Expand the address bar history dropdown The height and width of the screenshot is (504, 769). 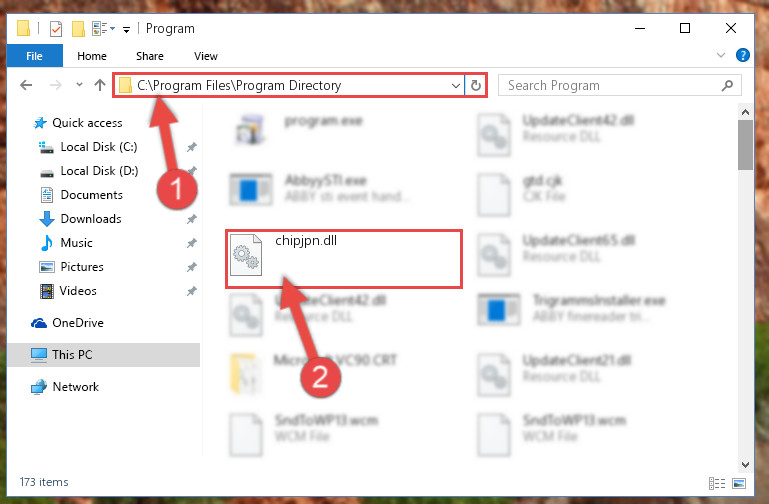tap(456, 86)
